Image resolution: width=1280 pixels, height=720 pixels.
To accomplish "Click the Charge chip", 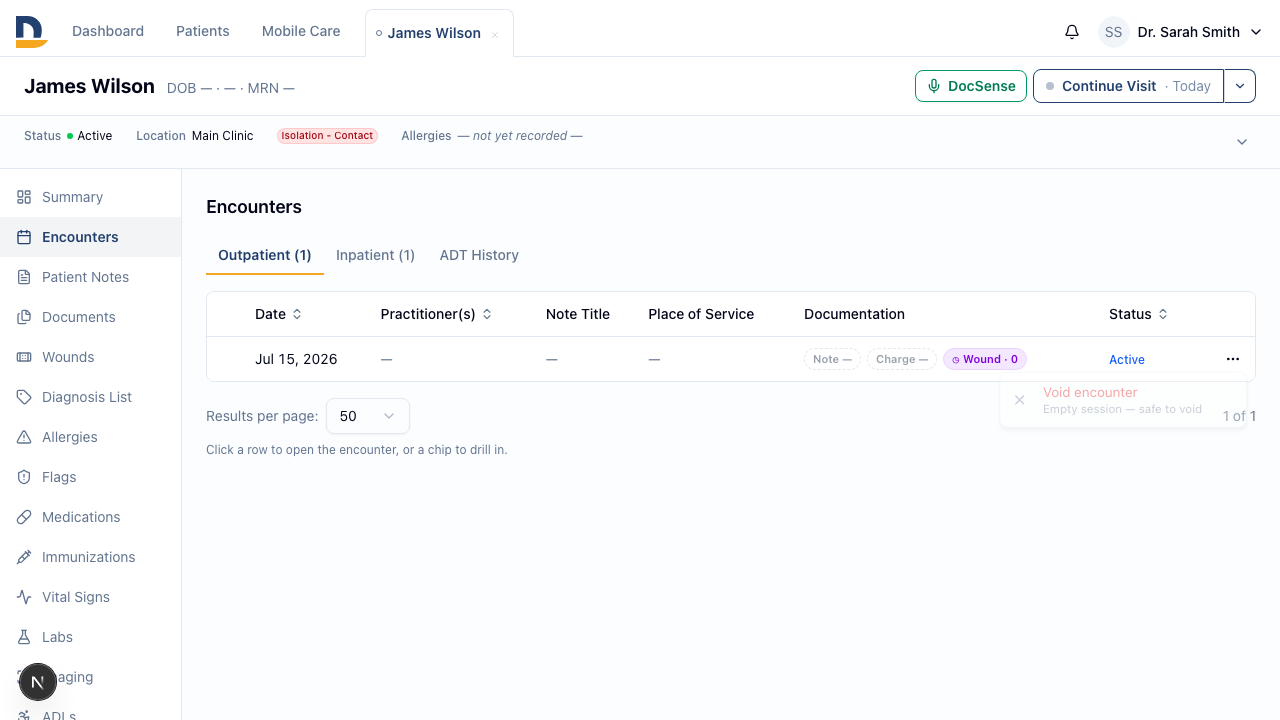I will pos(902,359).
